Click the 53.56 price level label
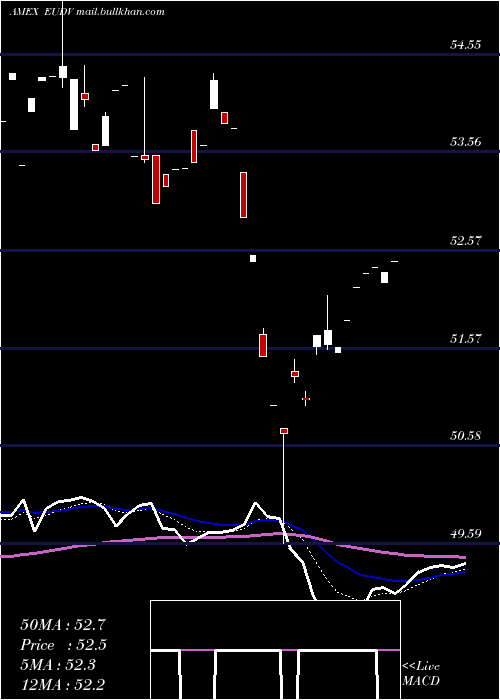 click(x=465, y=142)
